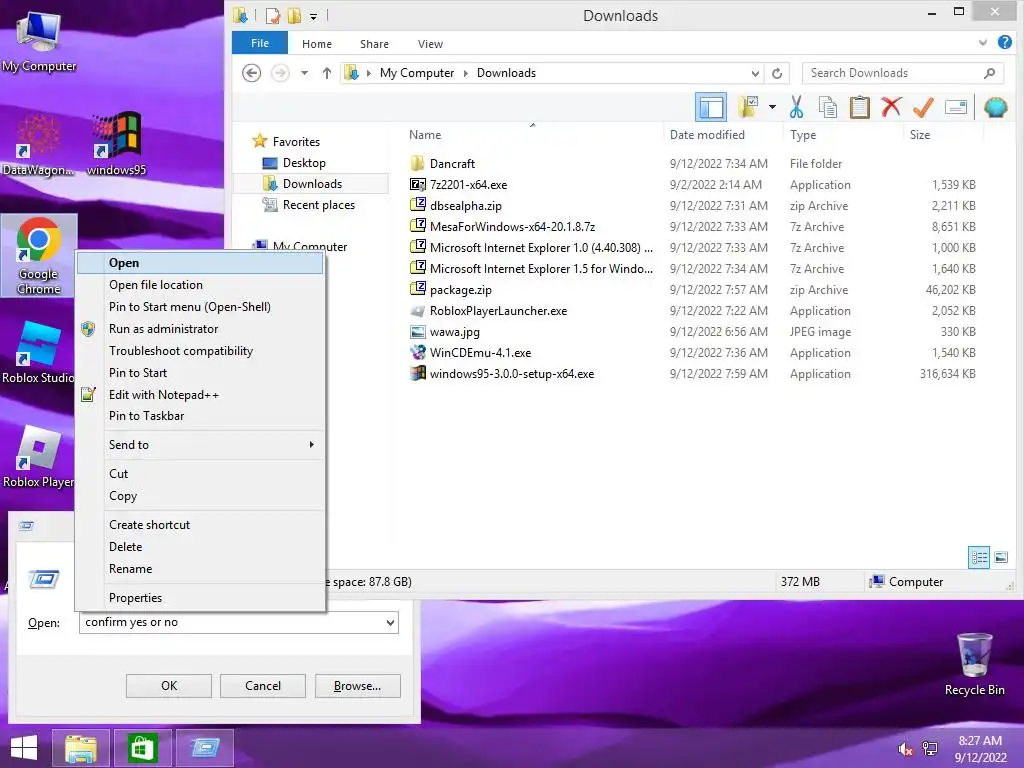This screenshot has width=1024, height=768.
Task: Click the Back navigation arrow
Action: tap(251, 73)
